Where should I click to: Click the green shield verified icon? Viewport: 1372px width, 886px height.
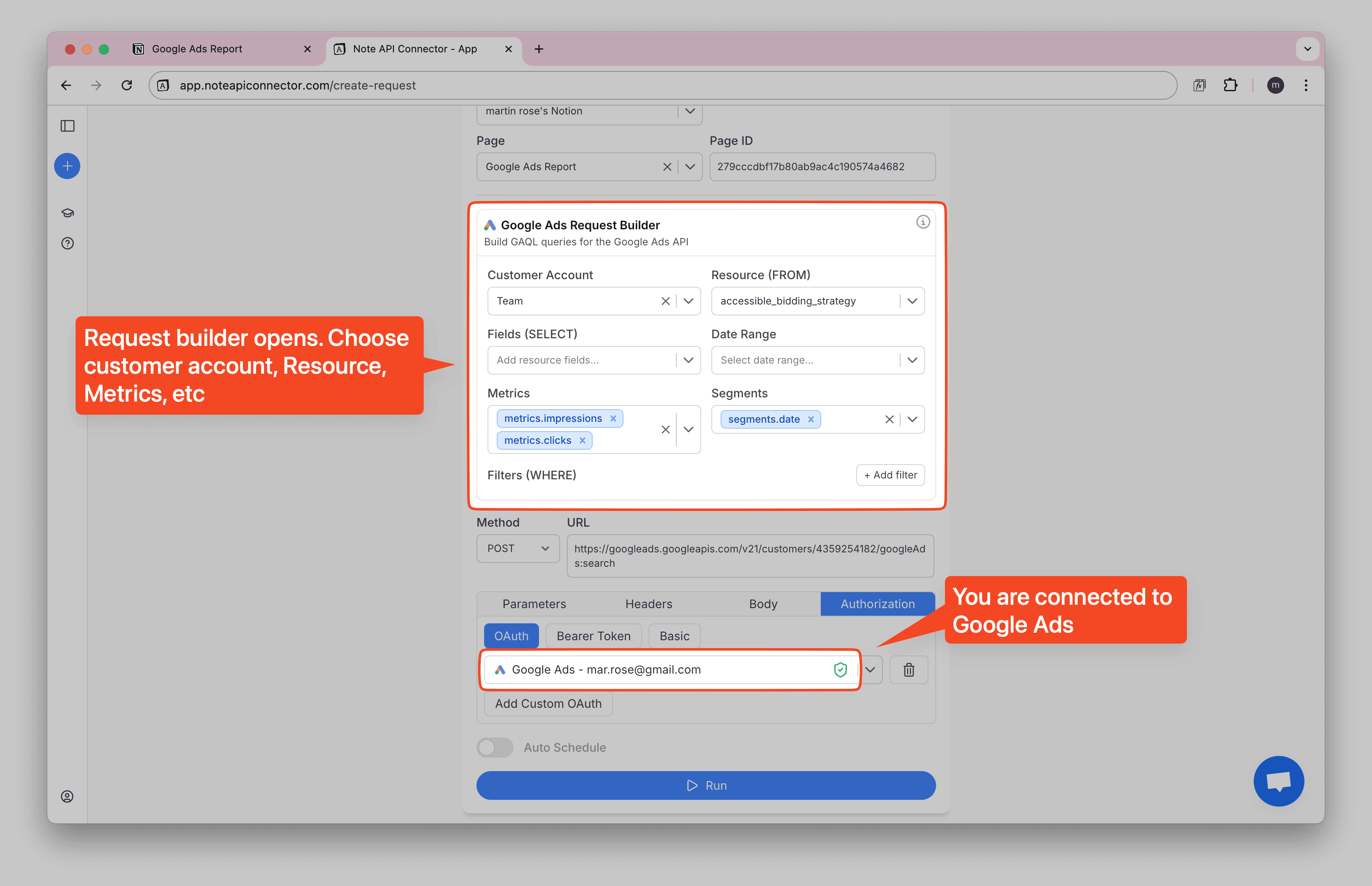840,670
